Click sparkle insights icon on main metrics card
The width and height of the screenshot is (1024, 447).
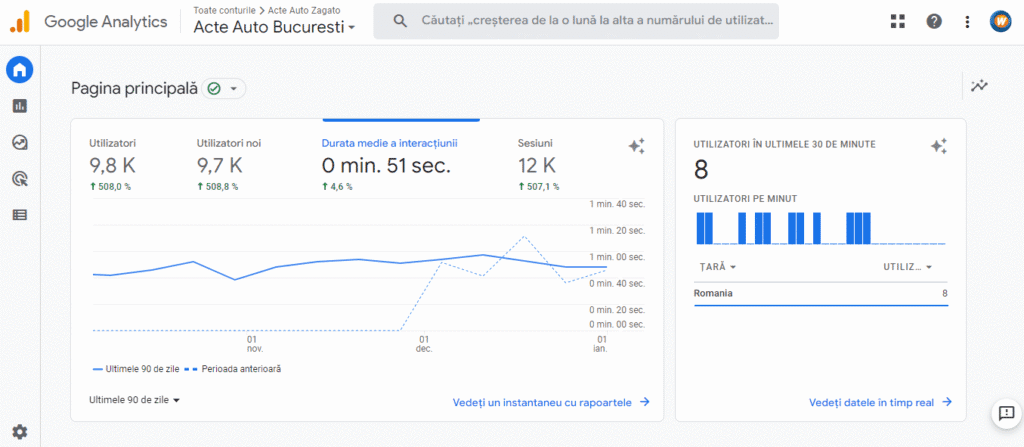tap(637, 146)
